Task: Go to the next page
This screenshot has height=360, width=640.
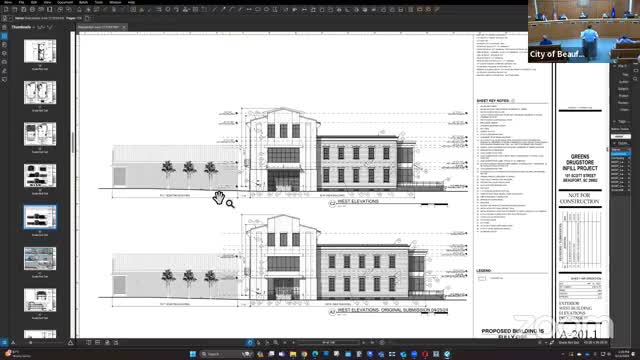Action: 363,343
